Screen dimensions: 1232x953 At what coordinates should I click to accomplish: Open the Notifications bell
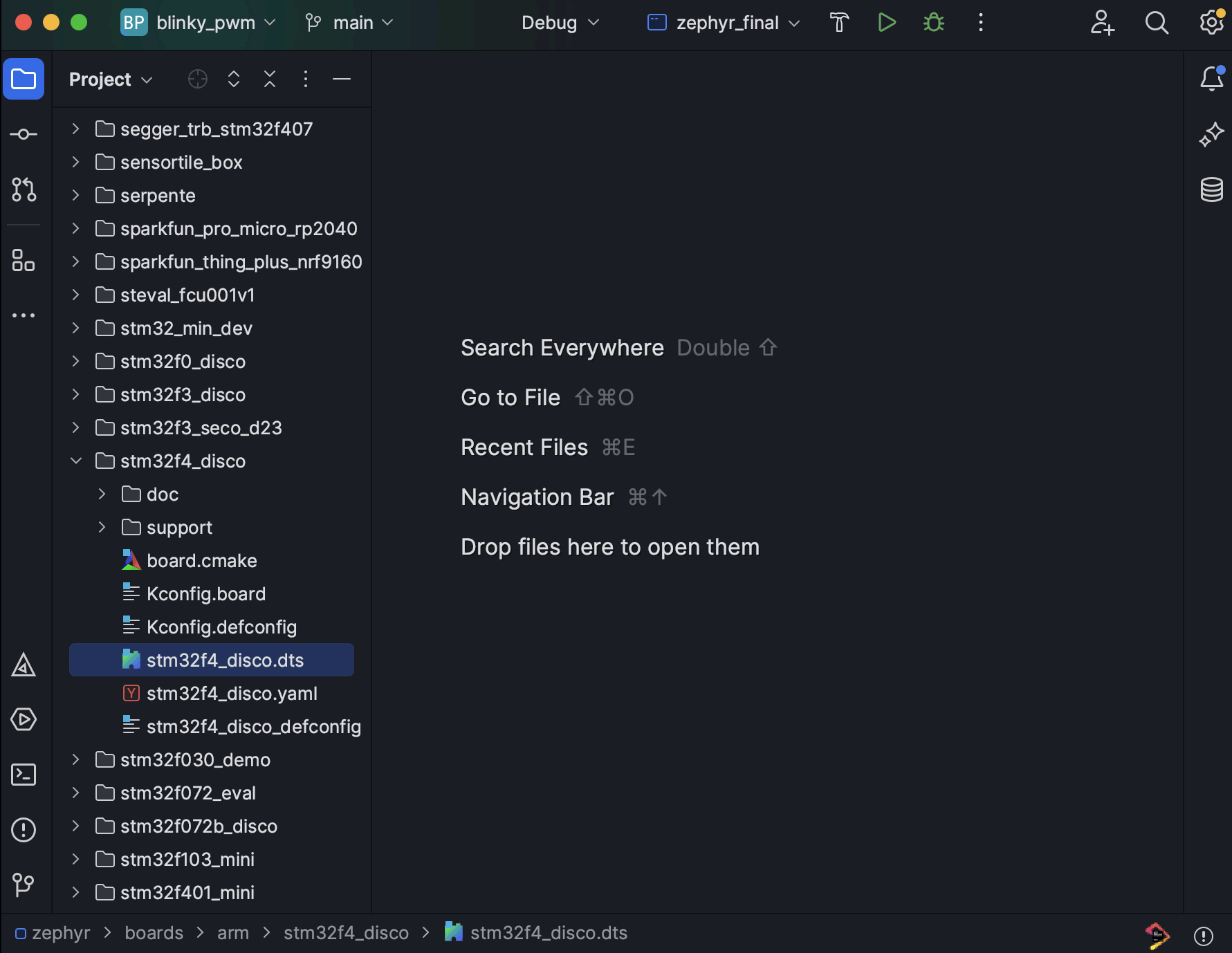(1211, 78)
